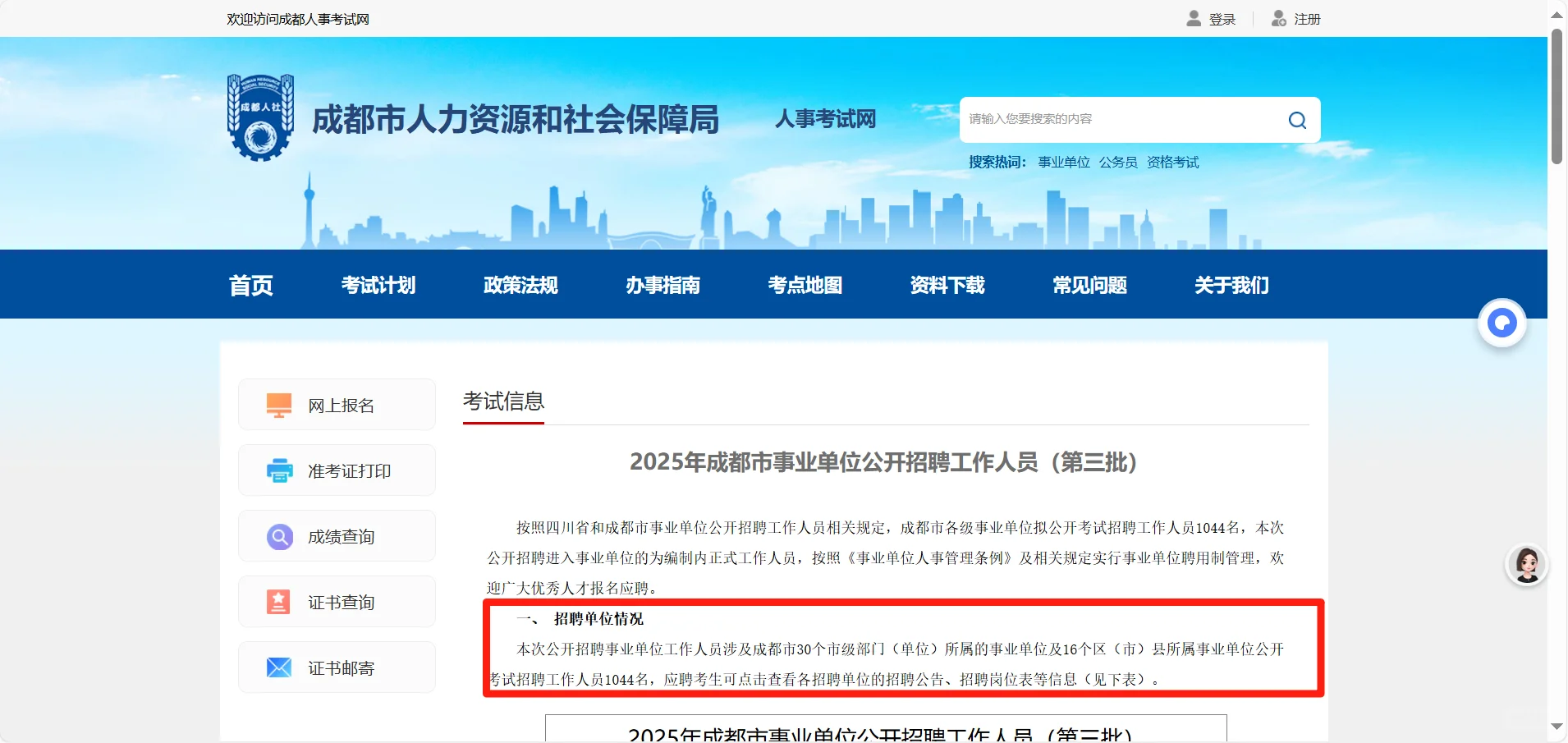
Task: Switch to the 考试信息 tab
Action: [x=503, y=401]
